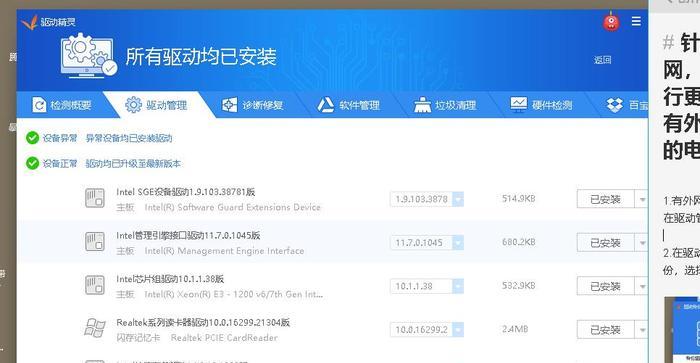
Task: Click the 软件管理 triangle icon
Action: [325, 105]
